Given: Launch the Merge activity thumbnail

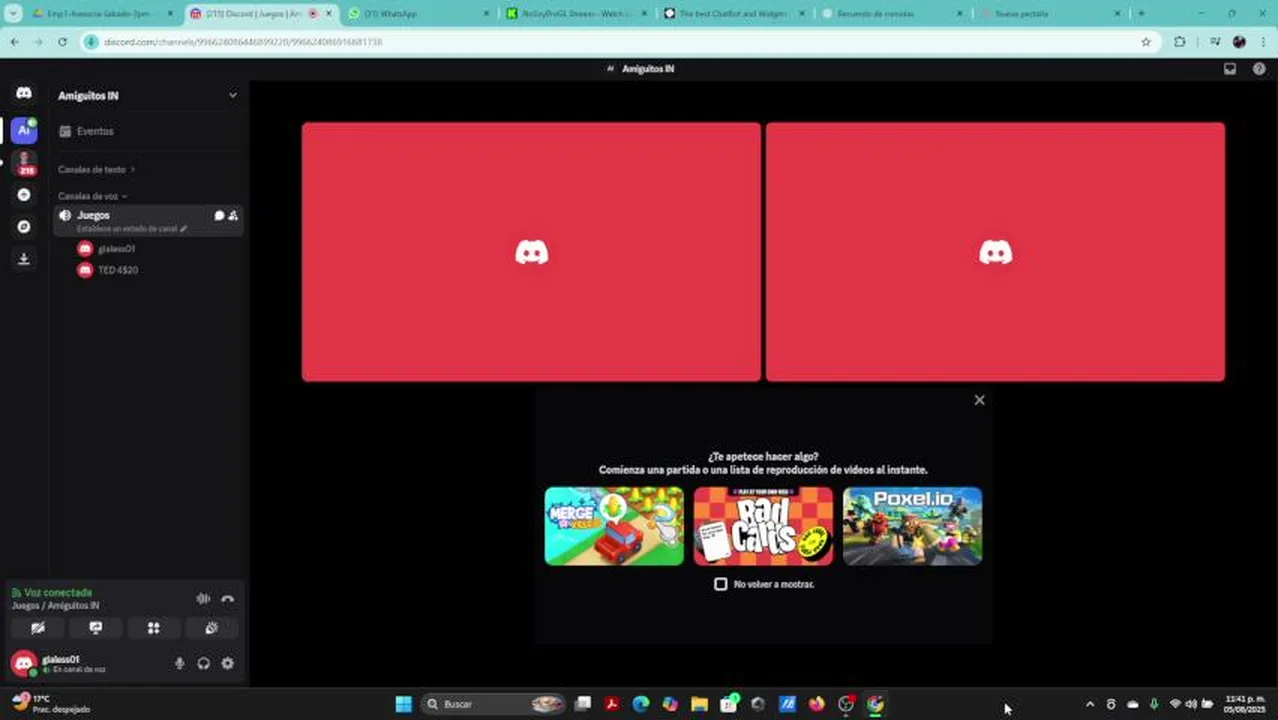Looking at the screenshot, I should 614,526.
